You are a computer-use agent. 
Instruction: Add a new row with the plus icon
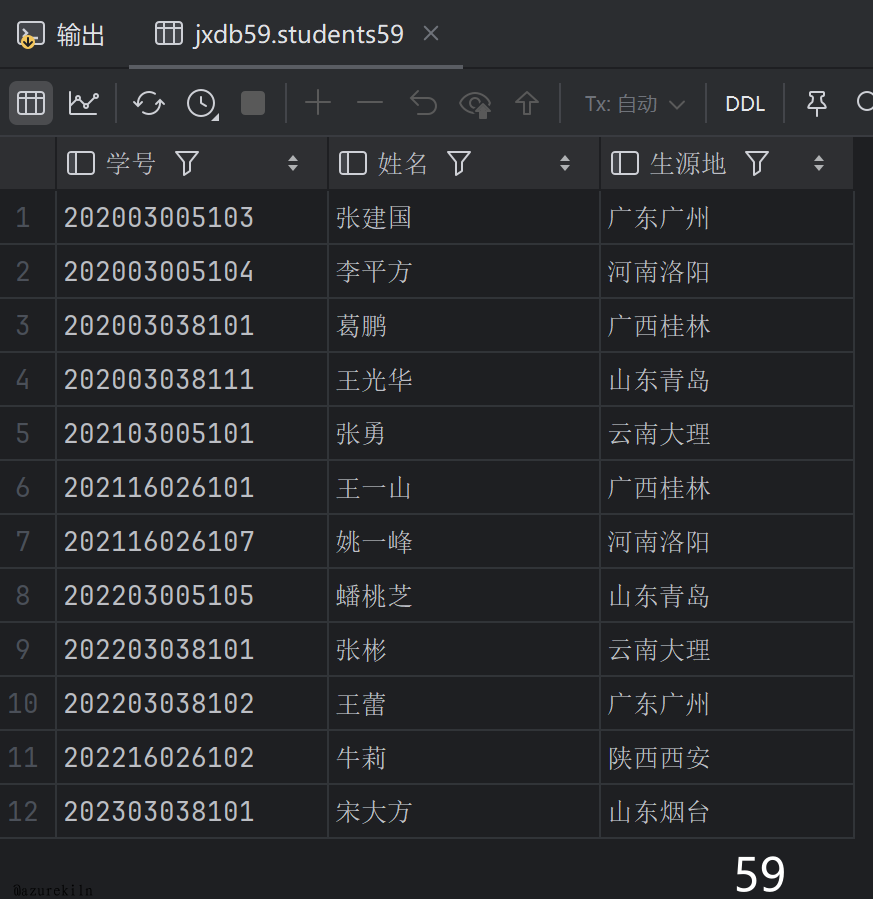[x=318, y=103]
